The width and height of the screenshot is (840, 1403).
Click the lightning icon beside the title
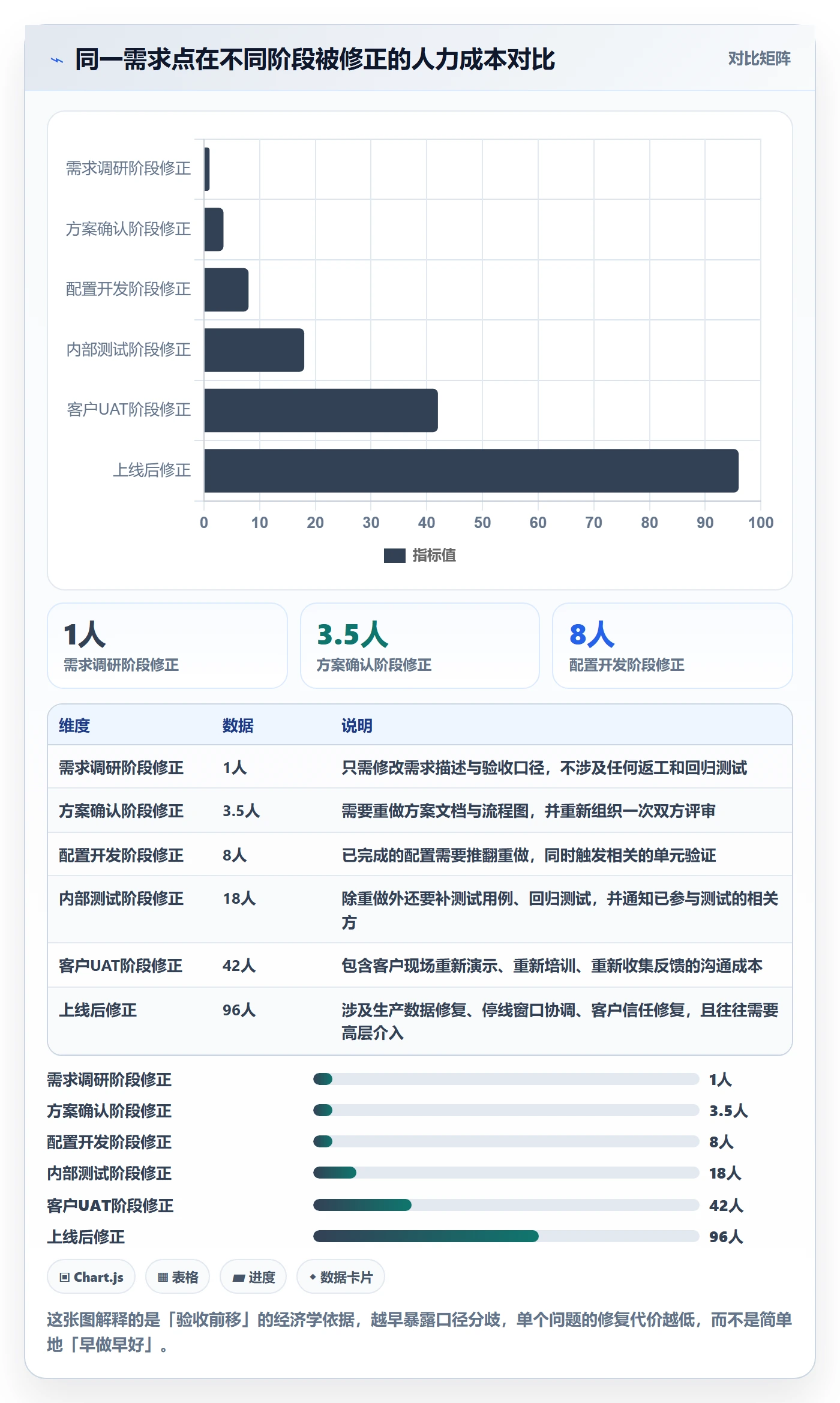[x=57, y=60]
